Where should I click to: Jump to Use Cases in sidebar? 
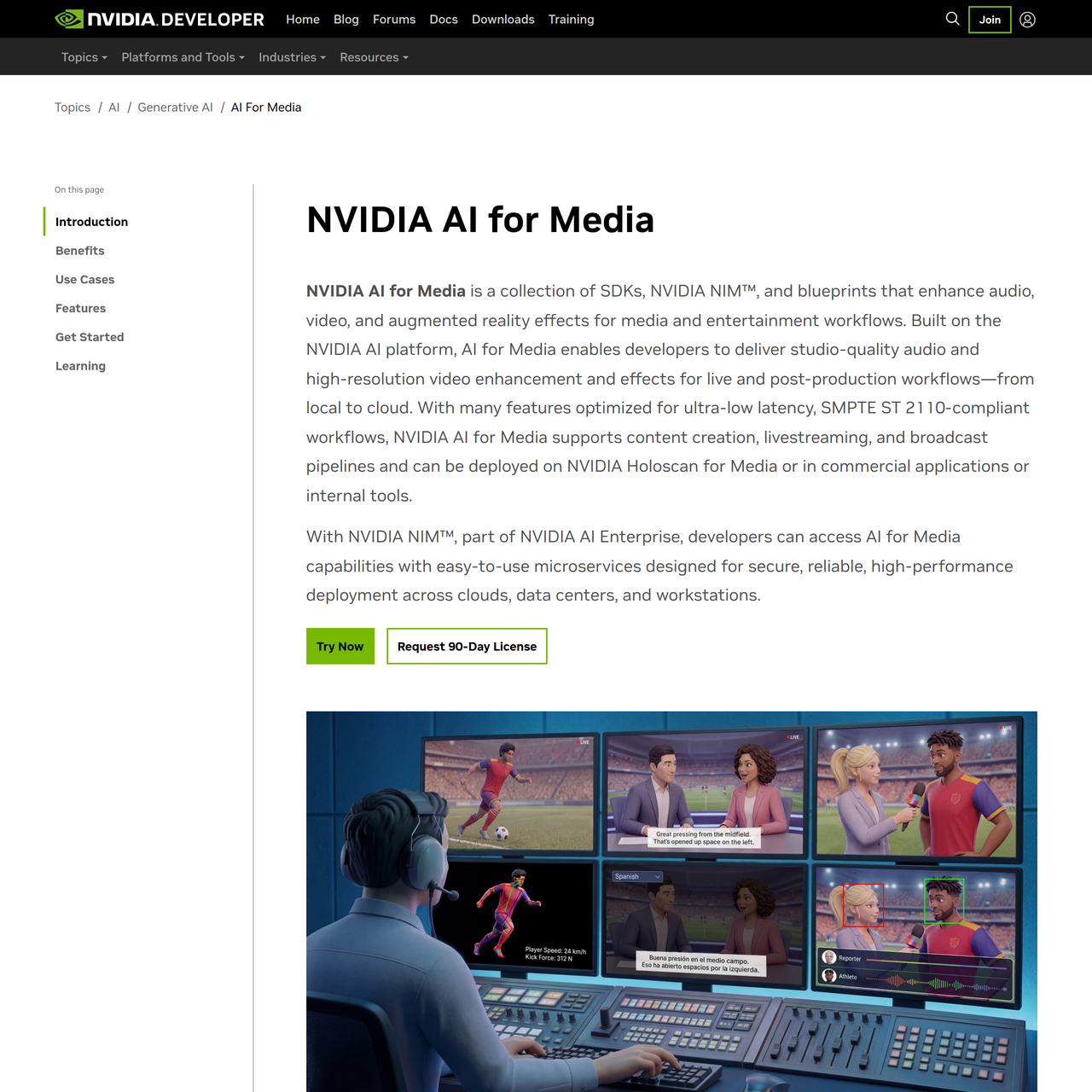coord(85,280)
